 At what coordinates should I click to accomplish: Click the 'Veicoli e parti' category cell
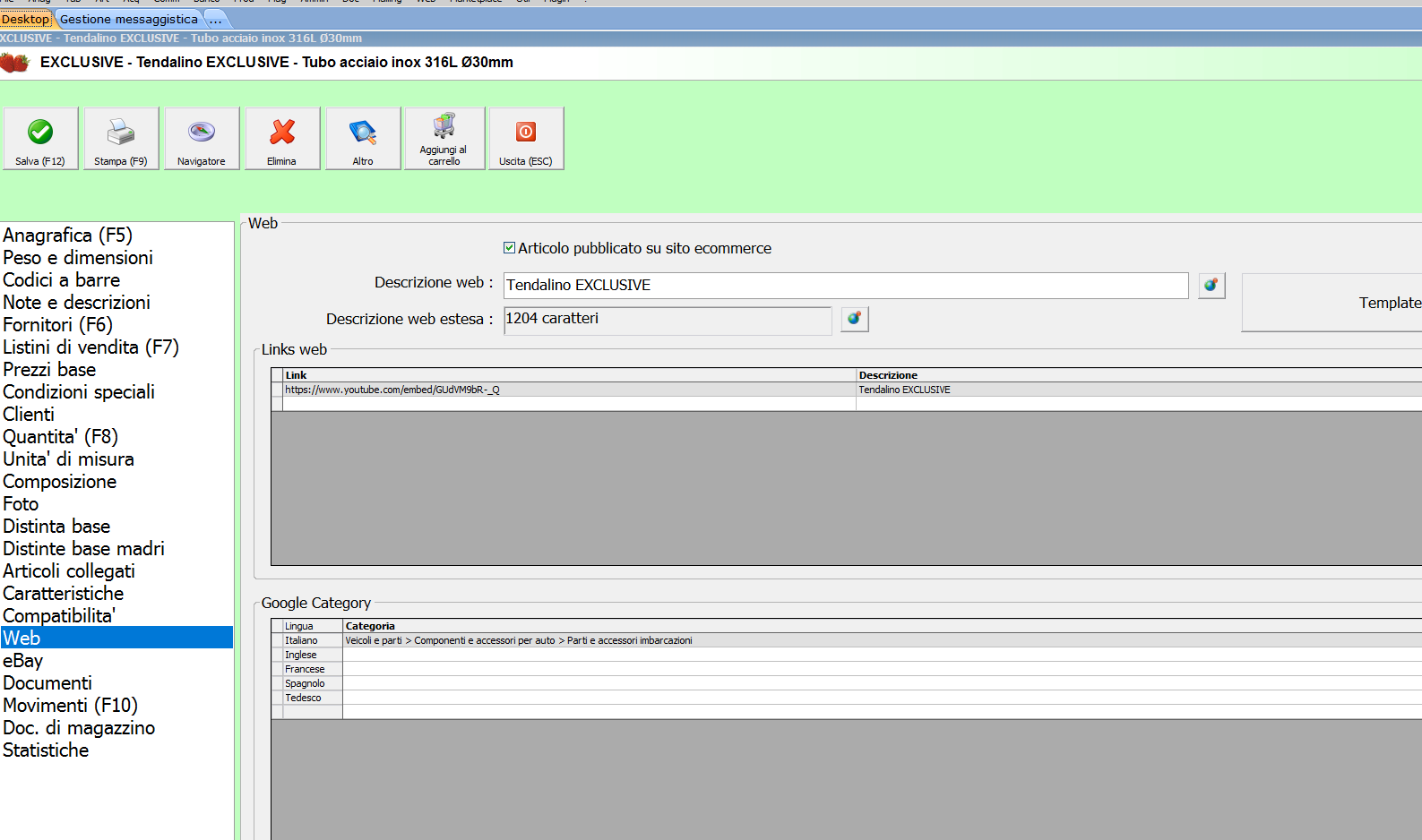click(883, 640)
